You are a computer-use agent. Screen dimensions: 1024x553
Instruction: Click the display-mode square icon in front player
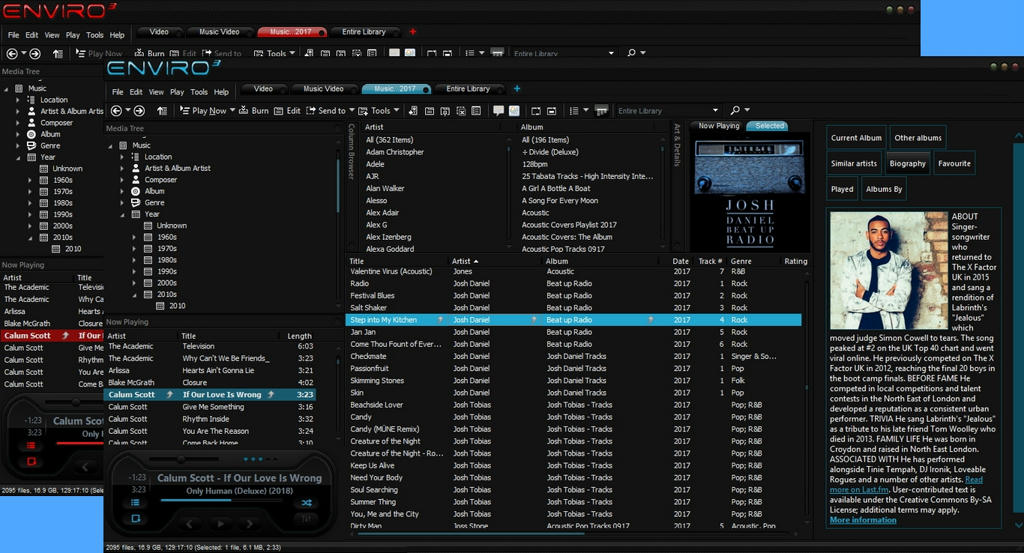[x=135, y=518]
